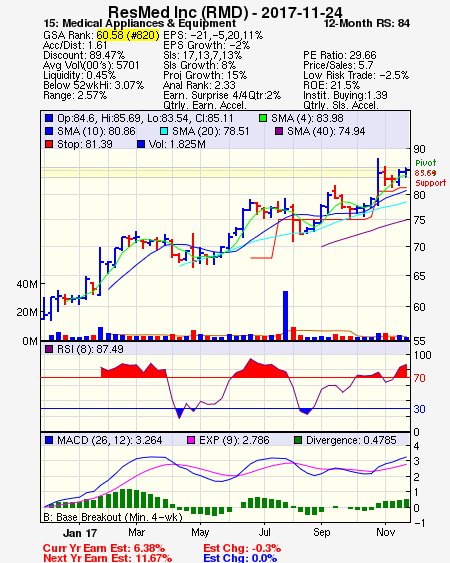Screen dimensions: 450x563
Task: Click the Jul date axis label
Action: pos(265,532)
